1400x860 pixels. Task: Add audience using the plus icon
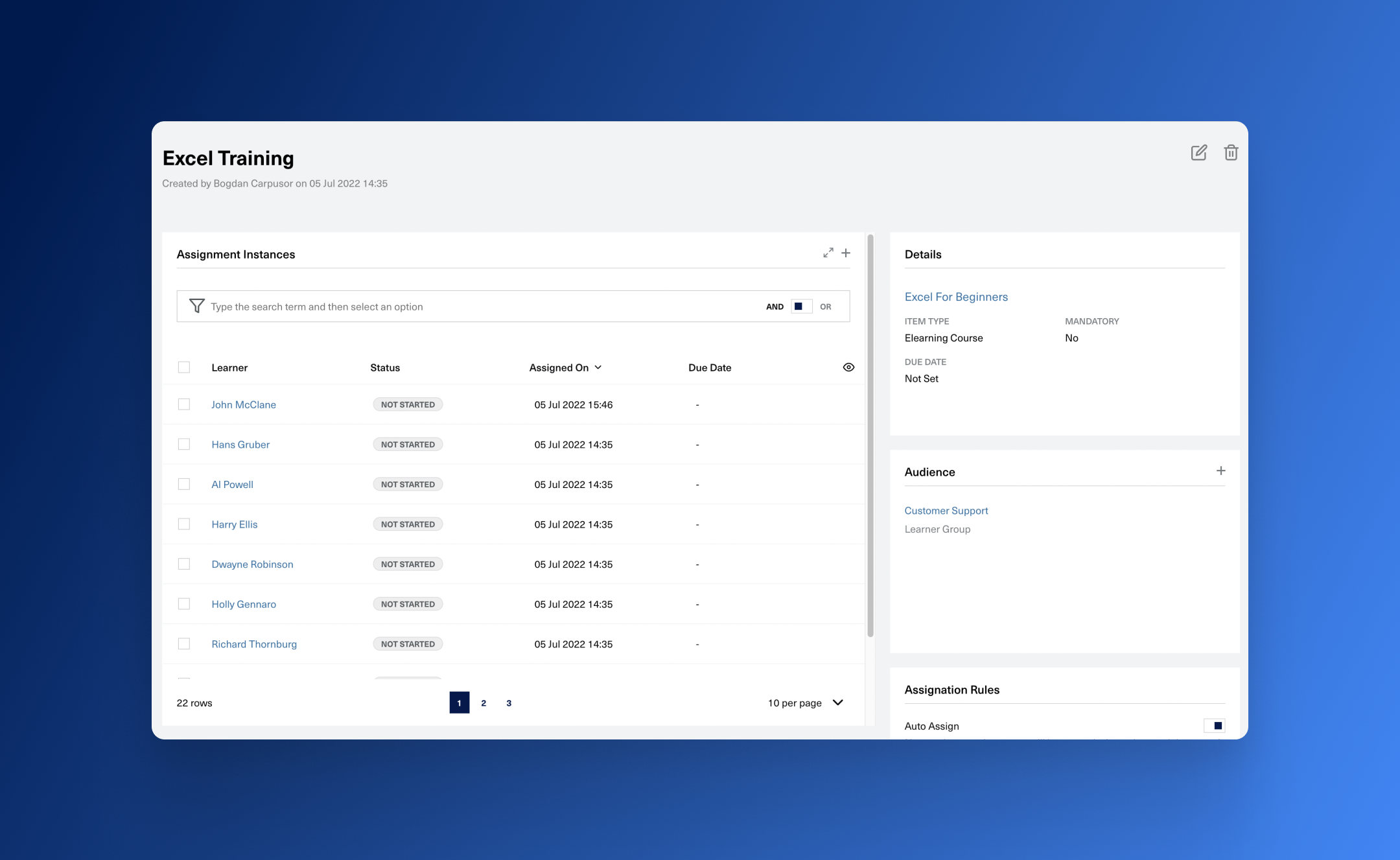1220,471
